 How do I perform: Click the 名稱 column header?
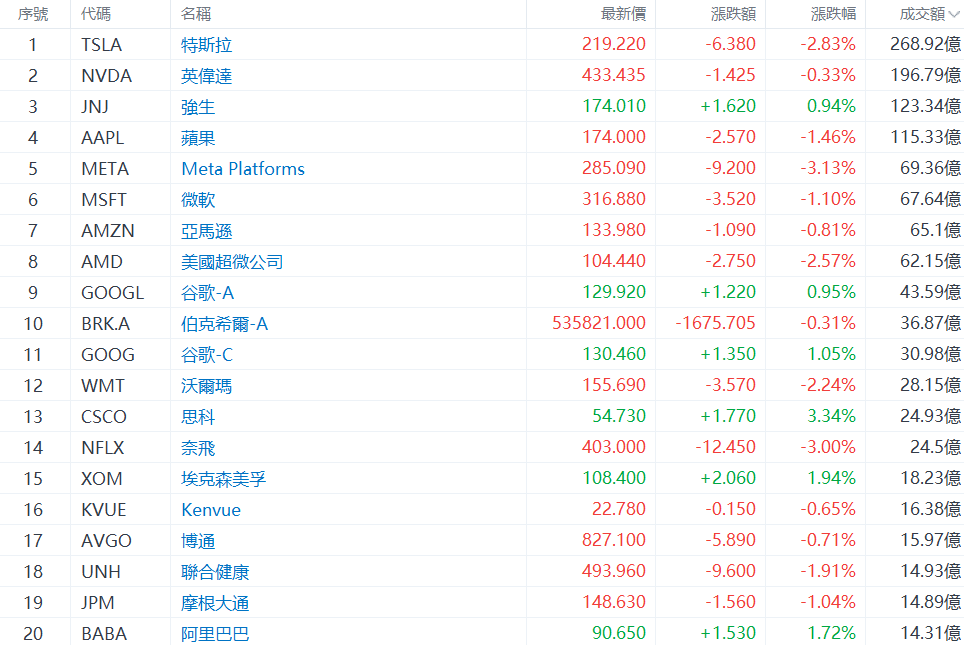(x=196, y=14)
